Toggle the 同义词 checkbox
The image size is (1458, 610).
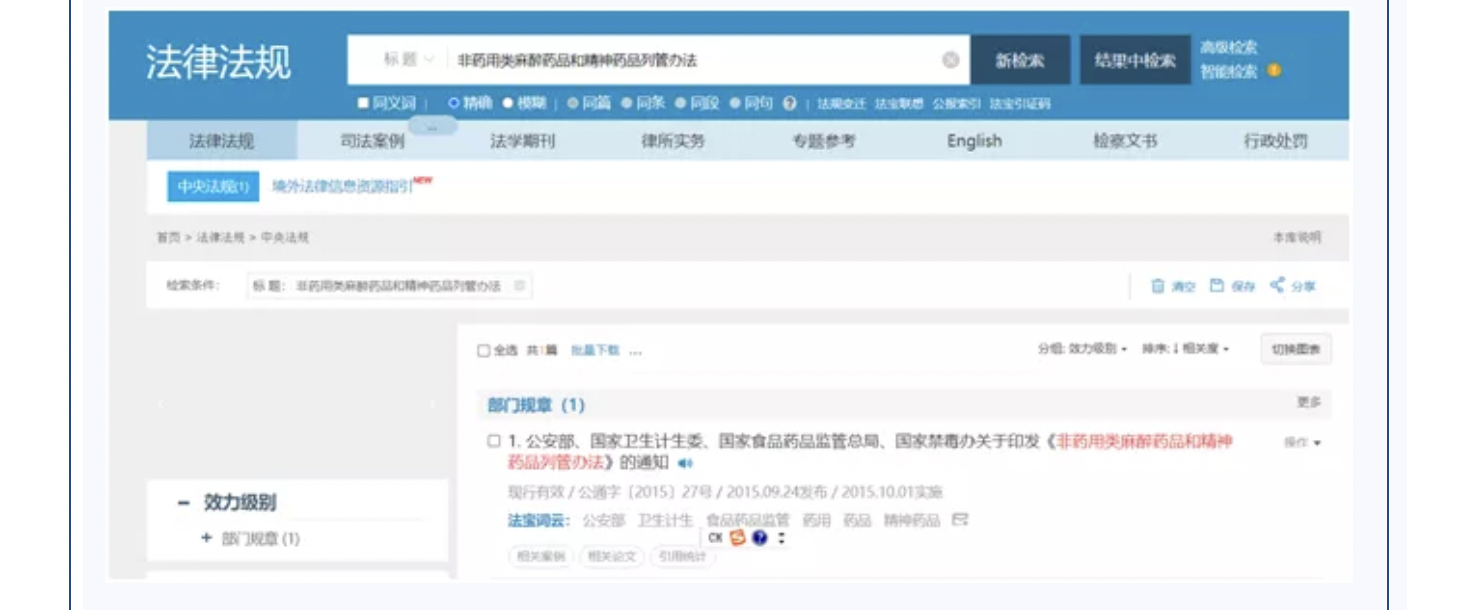pyautogui.click(x=364, y=103)
